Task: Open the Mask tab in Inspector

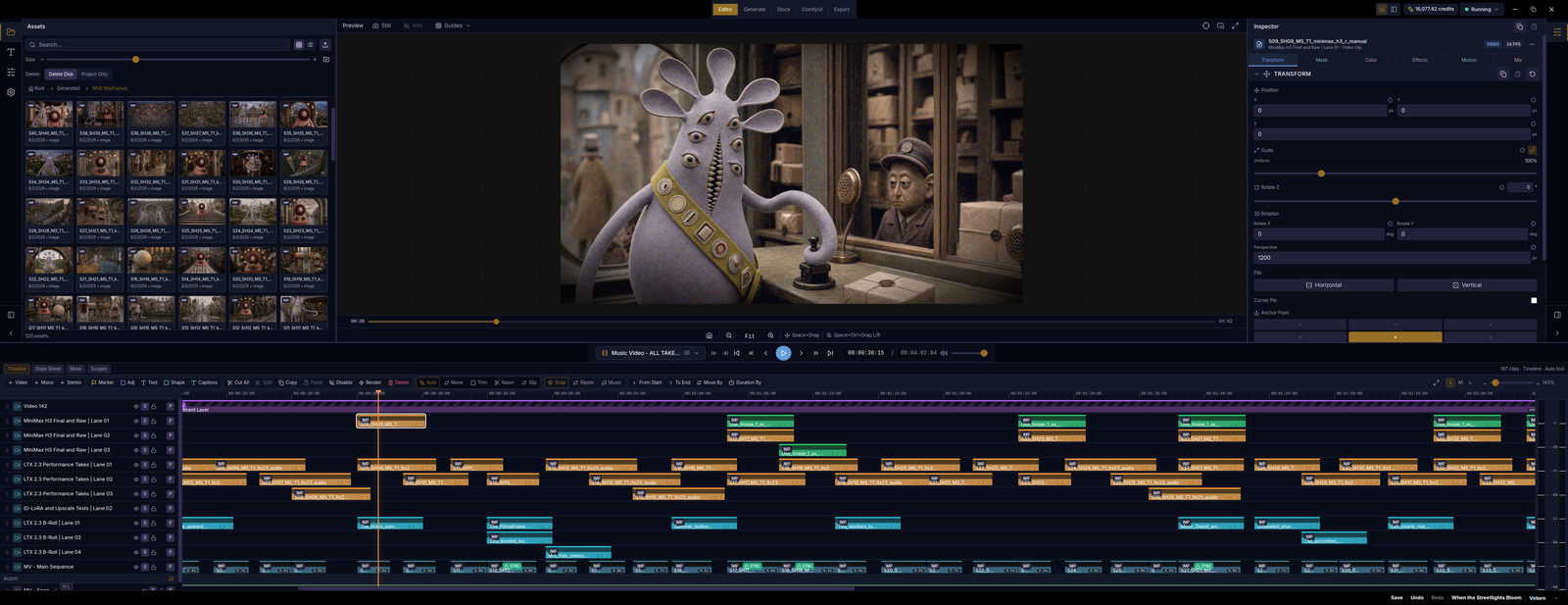Action: (1322, 60)
